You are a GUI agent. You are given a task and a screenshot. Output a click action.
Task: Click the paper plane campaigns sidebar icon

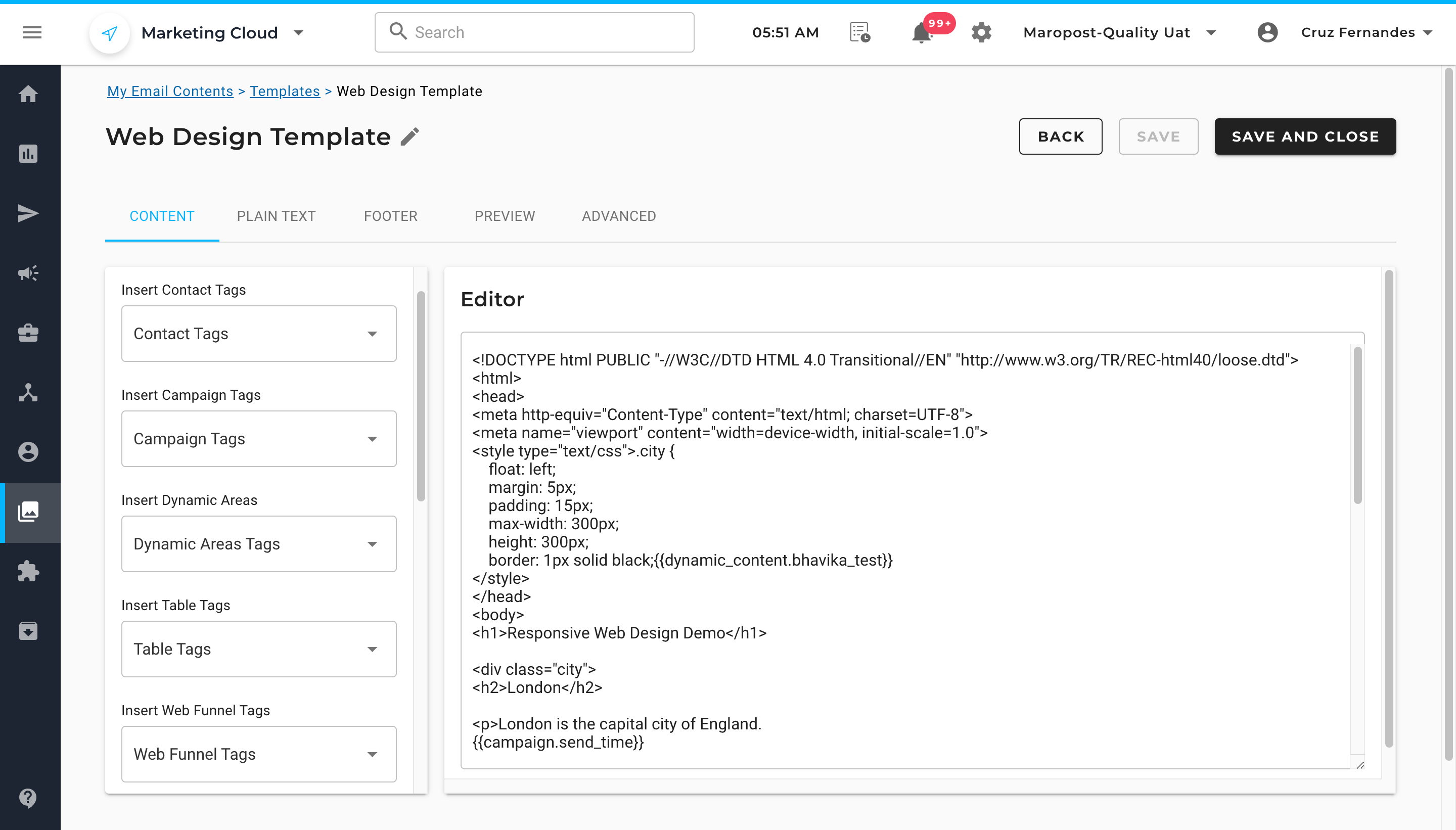tap(28, 213)
